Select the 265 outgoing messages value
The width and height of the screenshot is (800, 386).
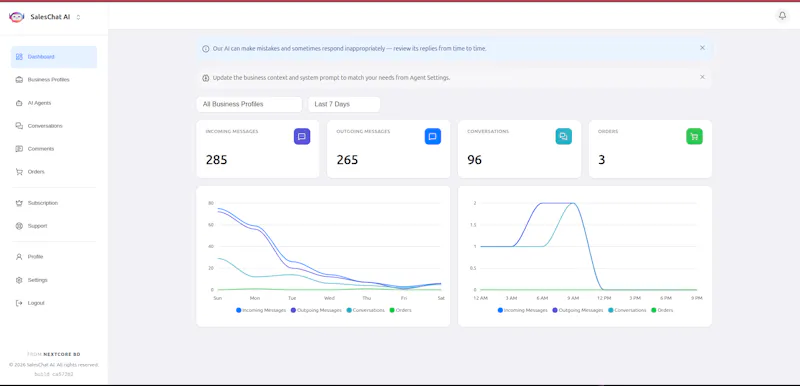[347, 160]
